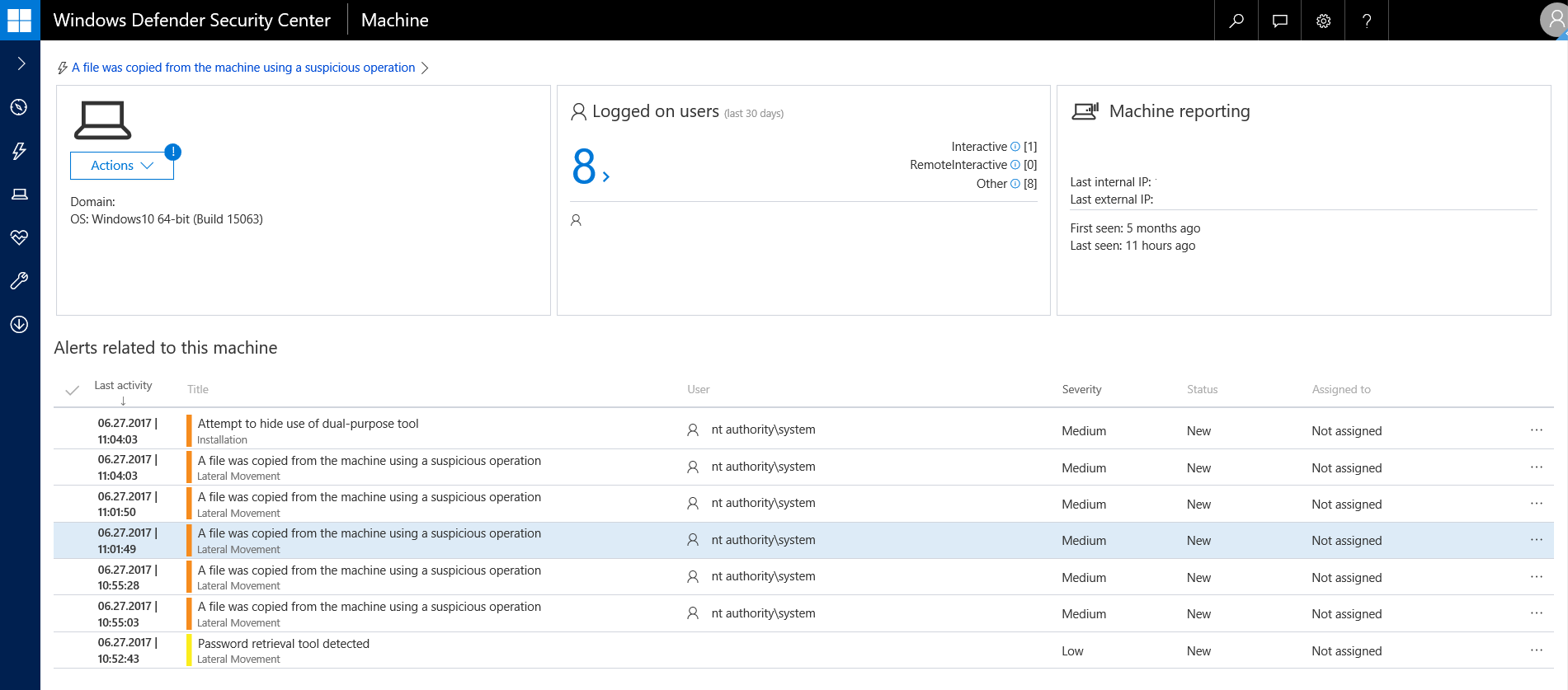This screenshot has width=1568, height=690.
Task: Open the feedback chat icon
Action: pyautogui.click(x=1279, y=21)
